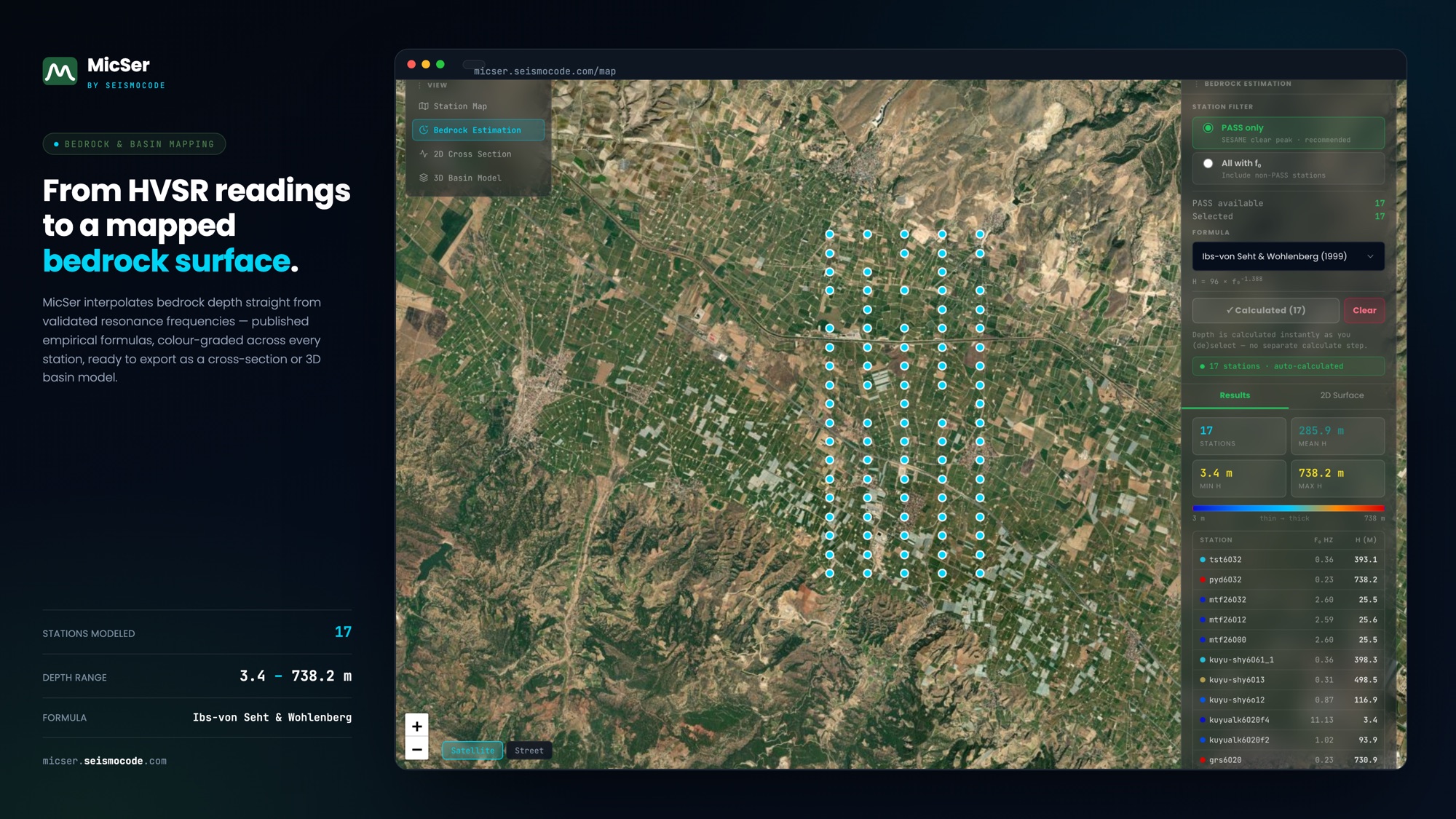Switch map to Satellite basemap

472,751
